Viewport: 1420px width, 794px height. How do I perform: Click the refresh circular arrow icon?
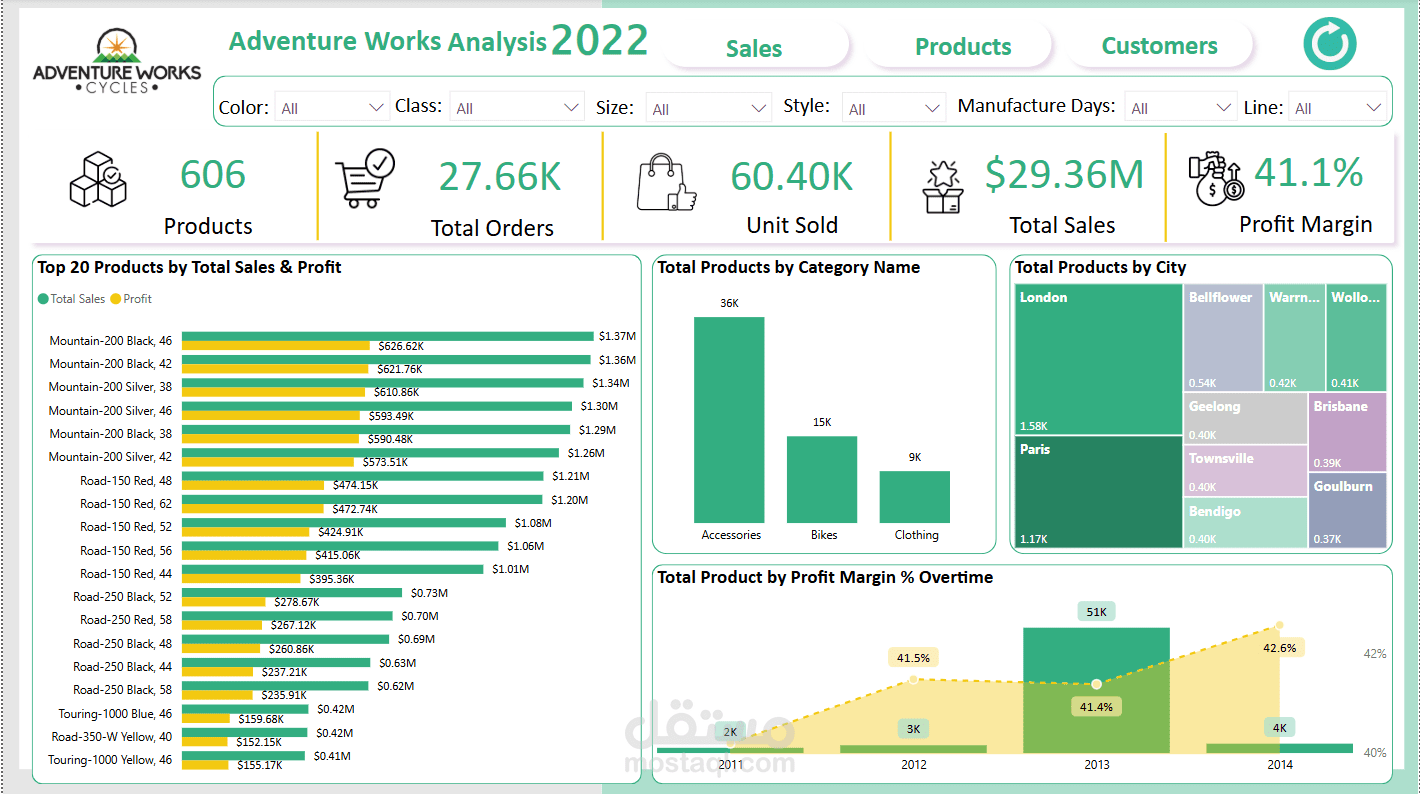1329,45
